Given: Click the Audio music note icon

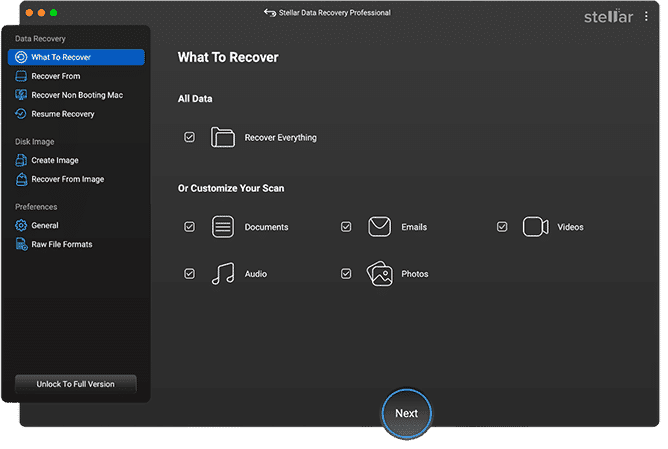Looking at the screenshot, I should pyautogui.click(x=222, y=274).
